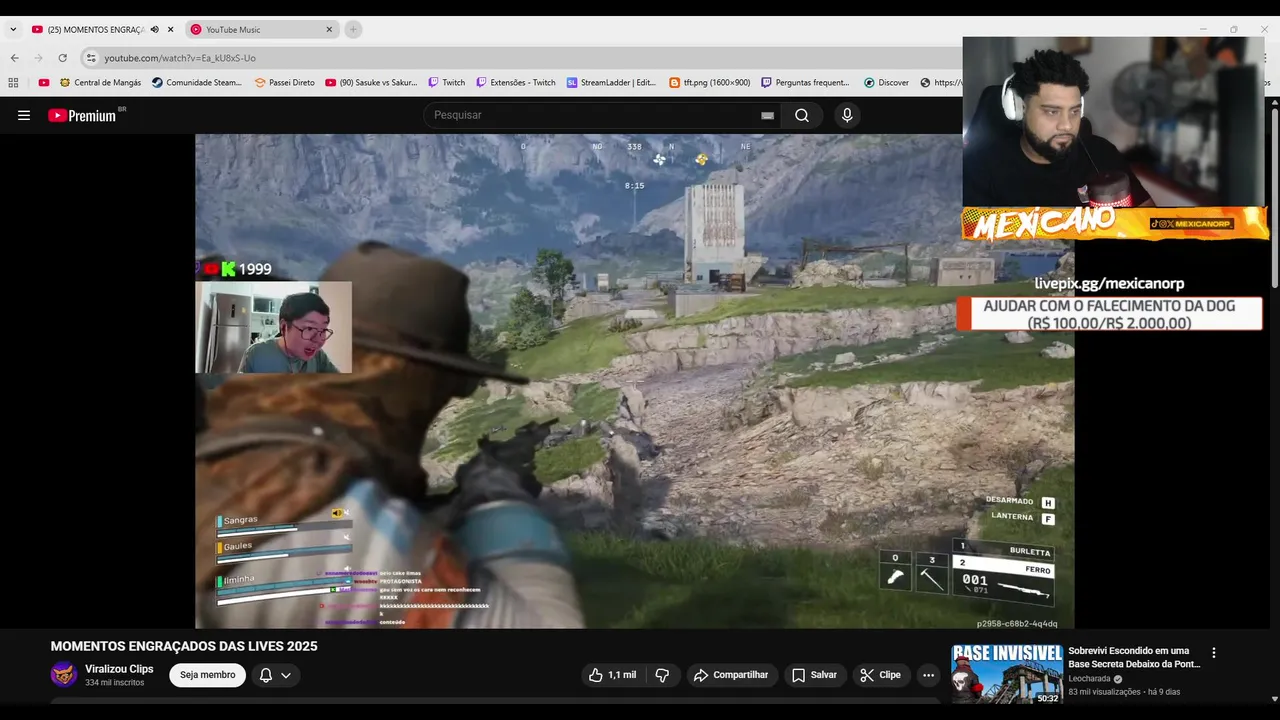Open Passei Direto bookmark

[x=284, y=83]
